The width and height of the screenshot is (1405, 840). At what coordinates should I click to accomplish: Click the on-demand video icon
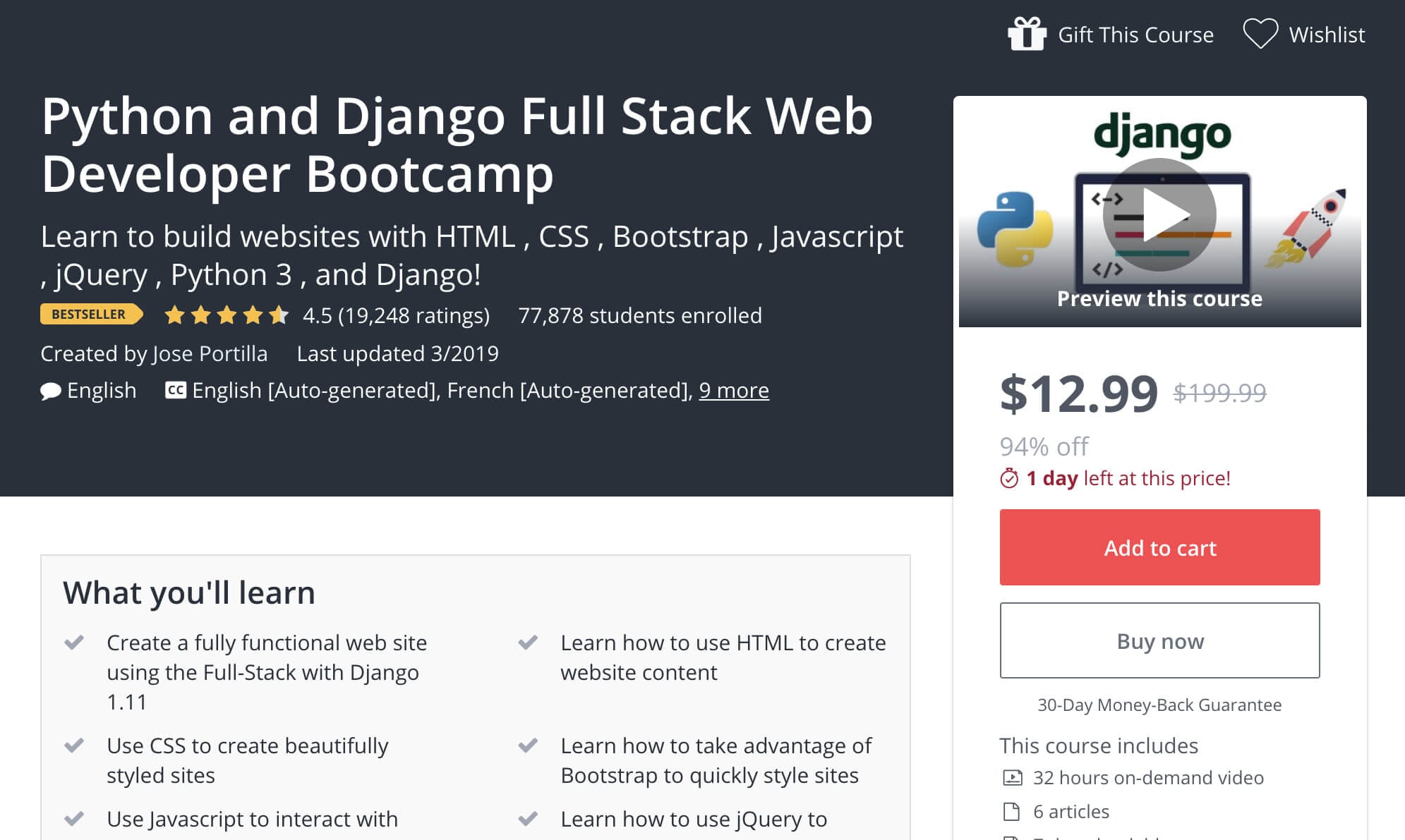point(1012,778)
